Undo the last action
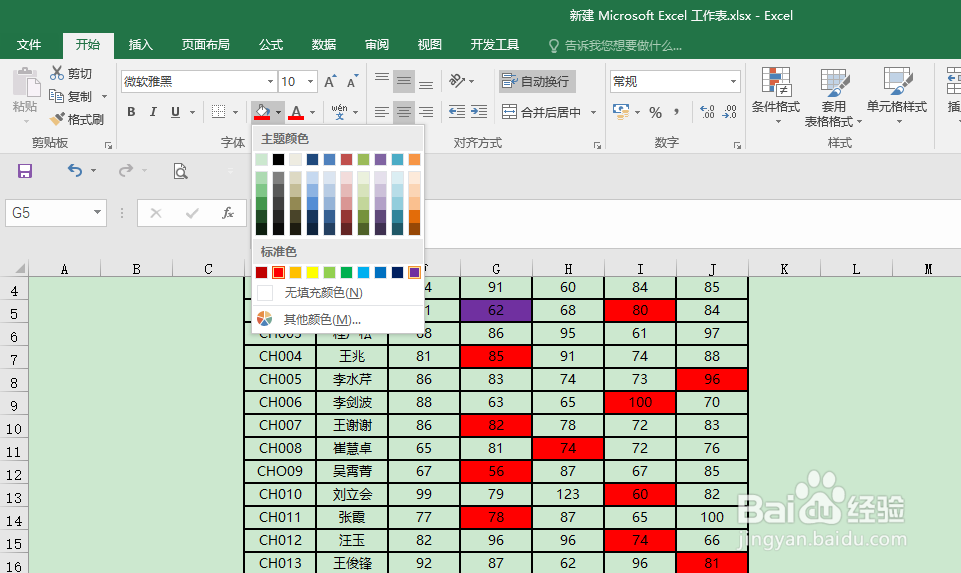 [75, 170]
